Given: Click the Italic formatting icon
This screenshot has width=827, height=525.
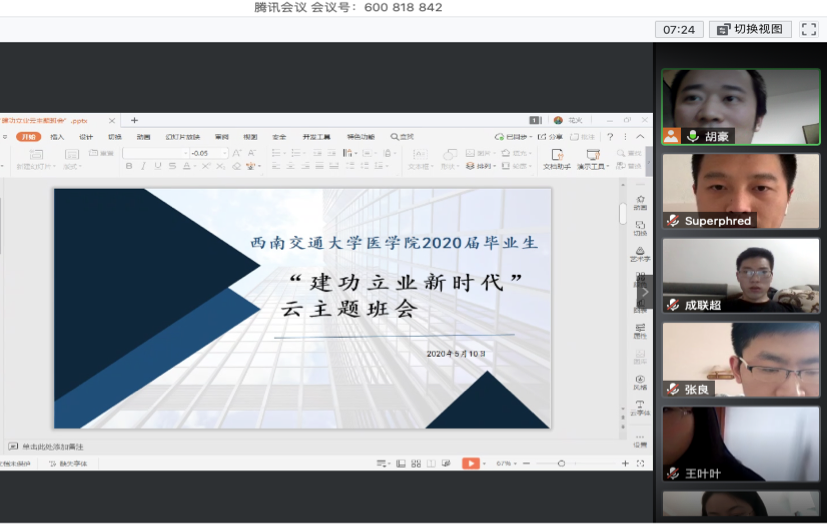Looking at the screenshot, I should coord(143,166).
